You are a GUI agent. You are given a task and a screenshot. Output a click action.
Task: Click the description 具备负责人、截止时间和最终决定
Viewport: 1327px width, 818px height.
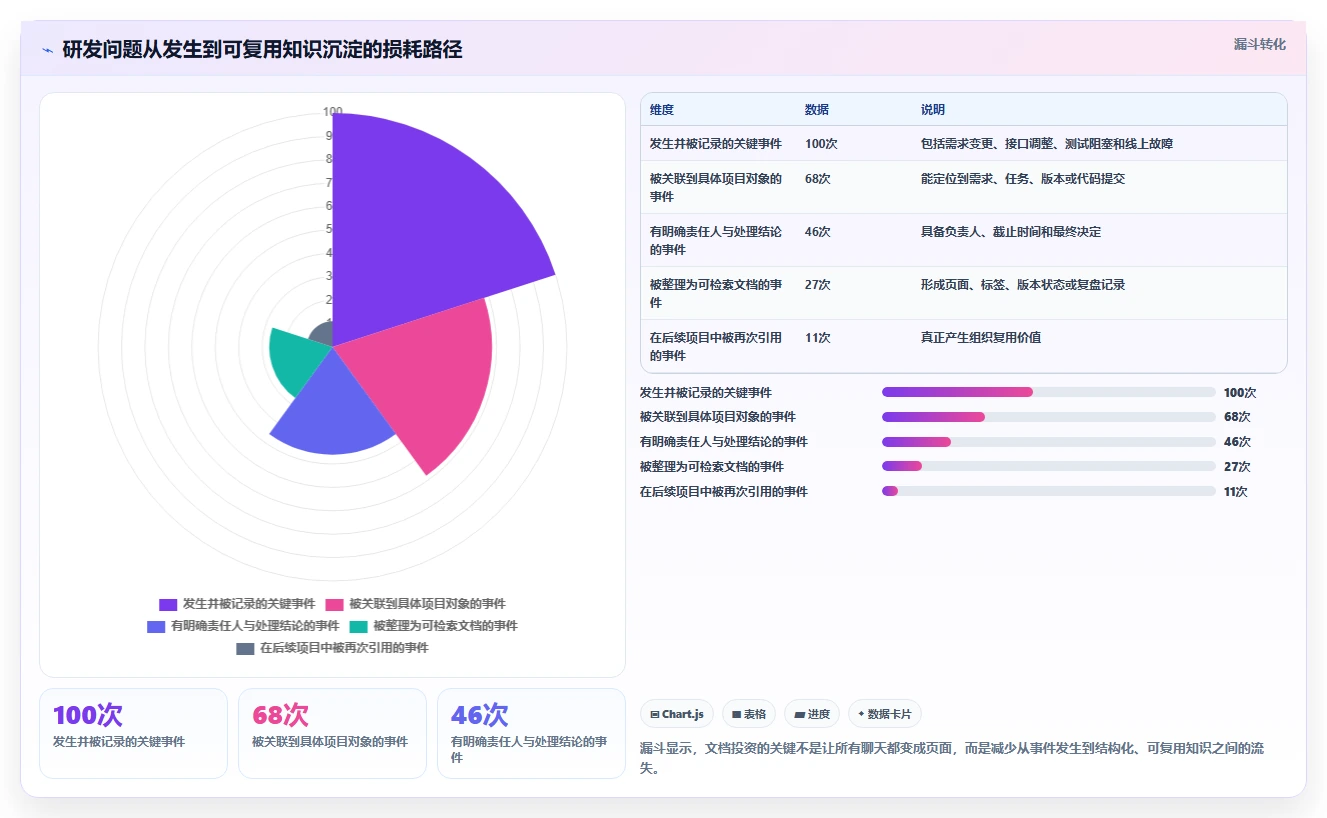pos(1011,232)
